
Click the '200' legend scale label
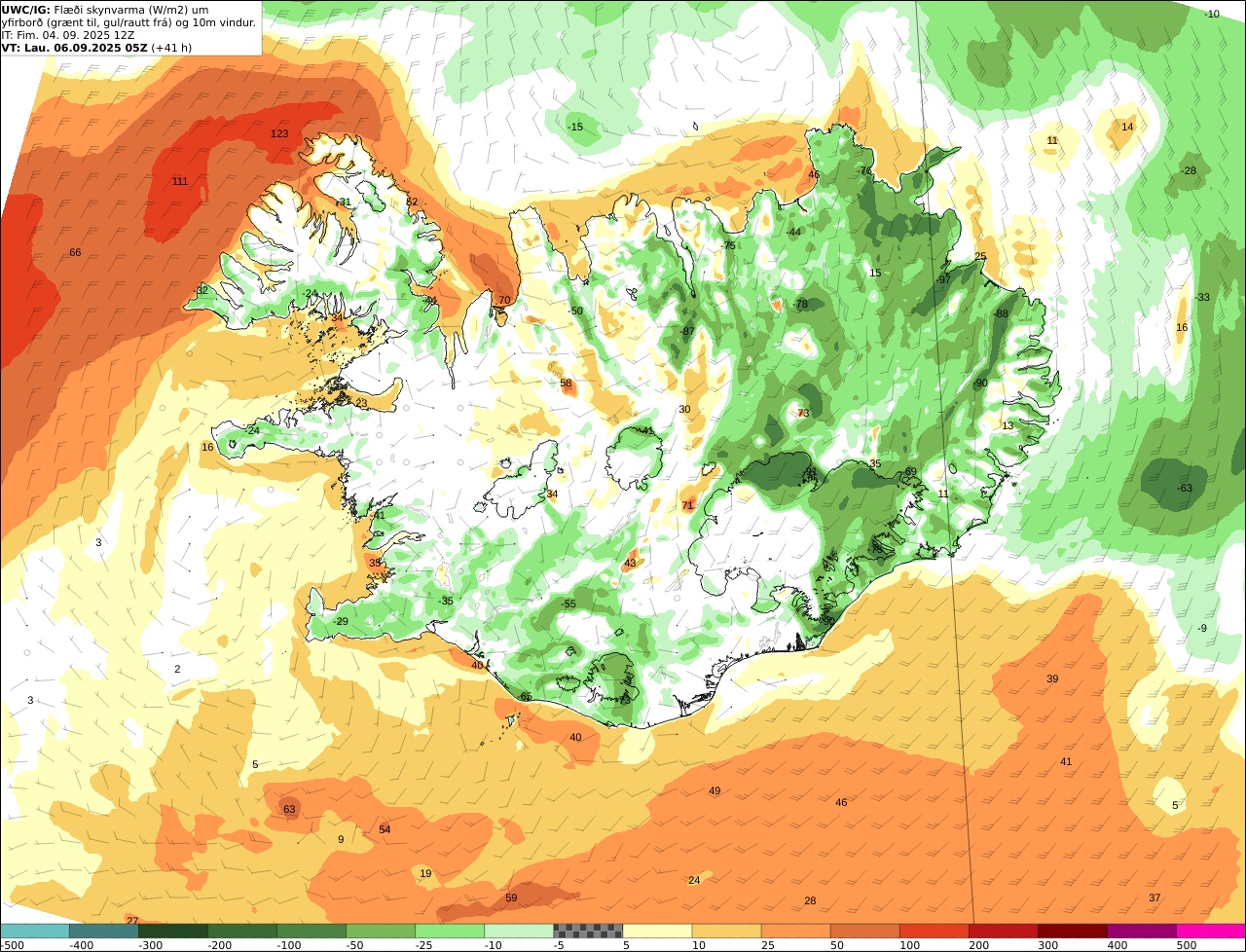pos(979,945)
